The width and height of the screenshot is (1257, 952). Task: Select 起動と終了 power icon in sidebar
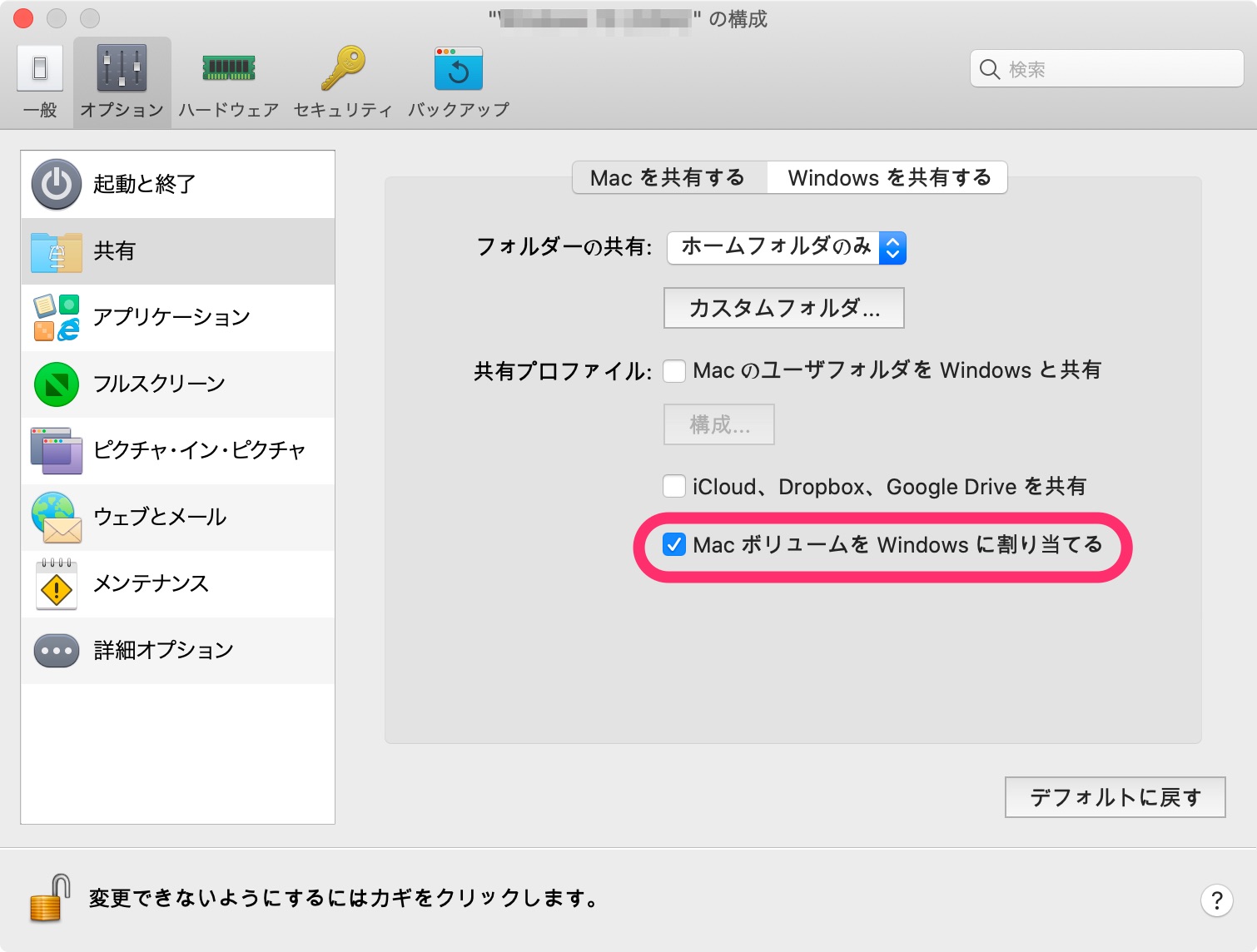tap(57, 184)
